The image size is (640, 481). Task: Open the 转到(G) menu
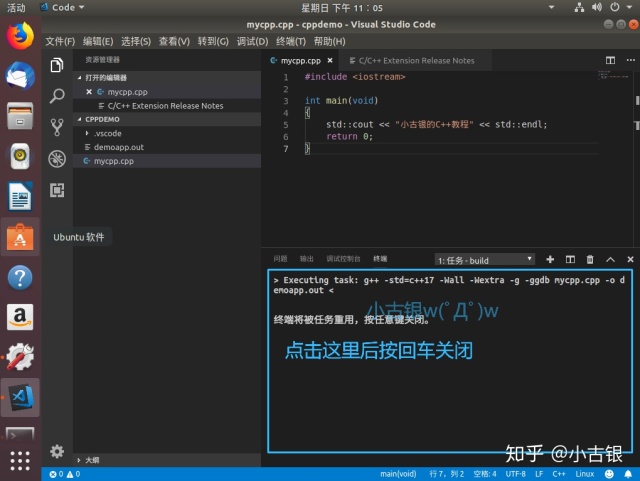coord(213,41)
